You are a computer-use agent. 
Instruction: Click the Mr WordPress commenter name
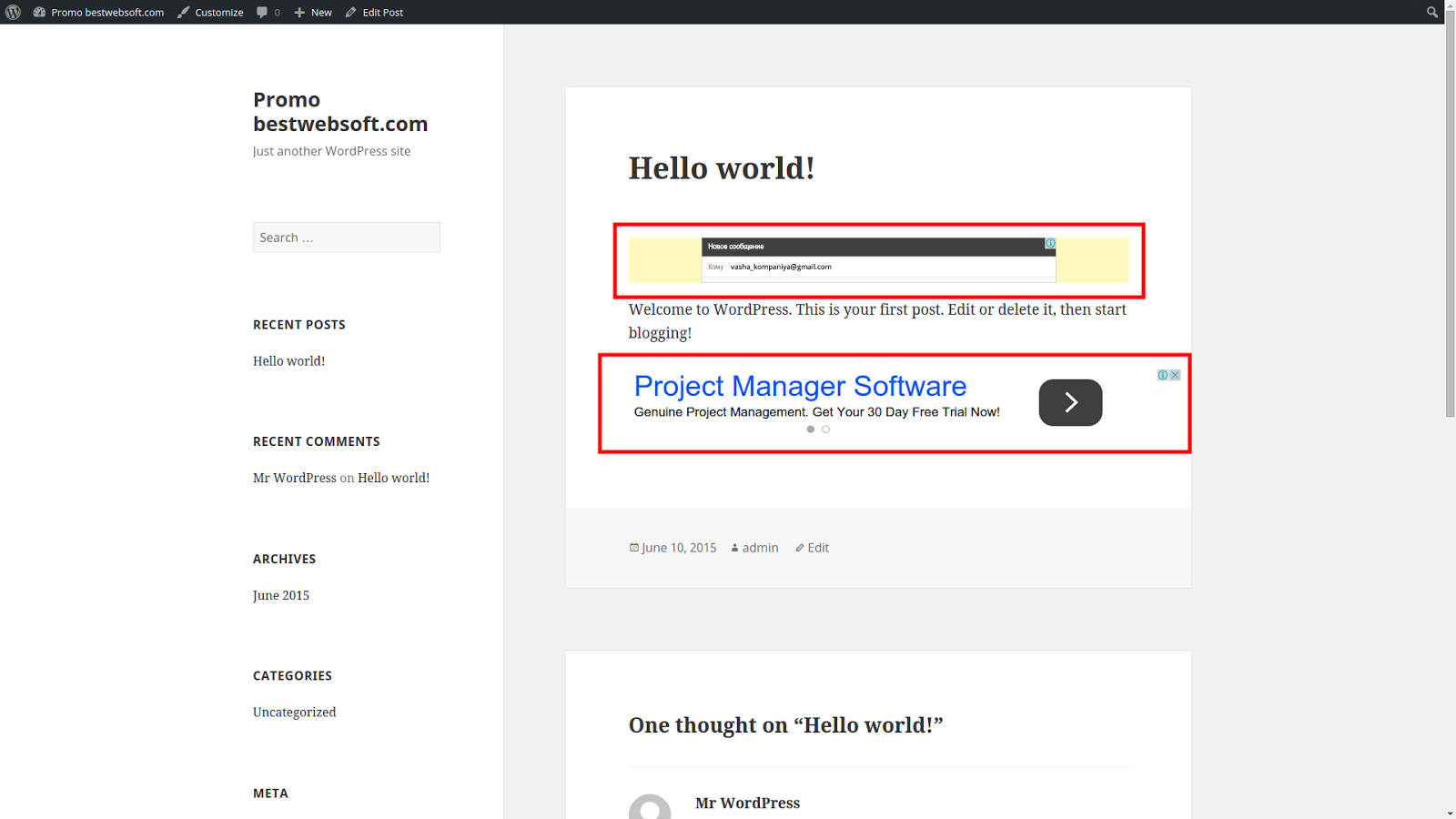pyautogui.click(x=747, y=803)
